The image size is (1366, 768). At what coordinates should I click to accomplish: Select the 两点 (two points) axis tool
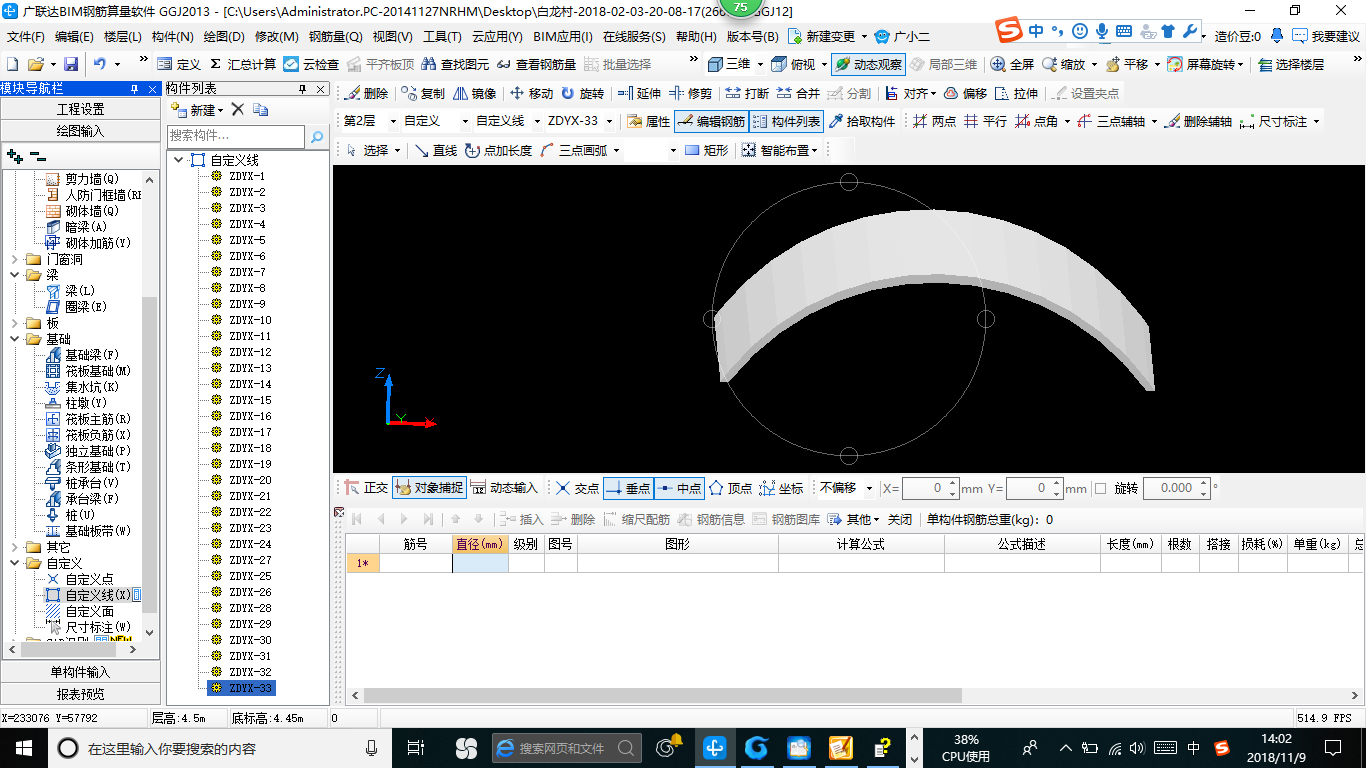click(x=934, y=121)
